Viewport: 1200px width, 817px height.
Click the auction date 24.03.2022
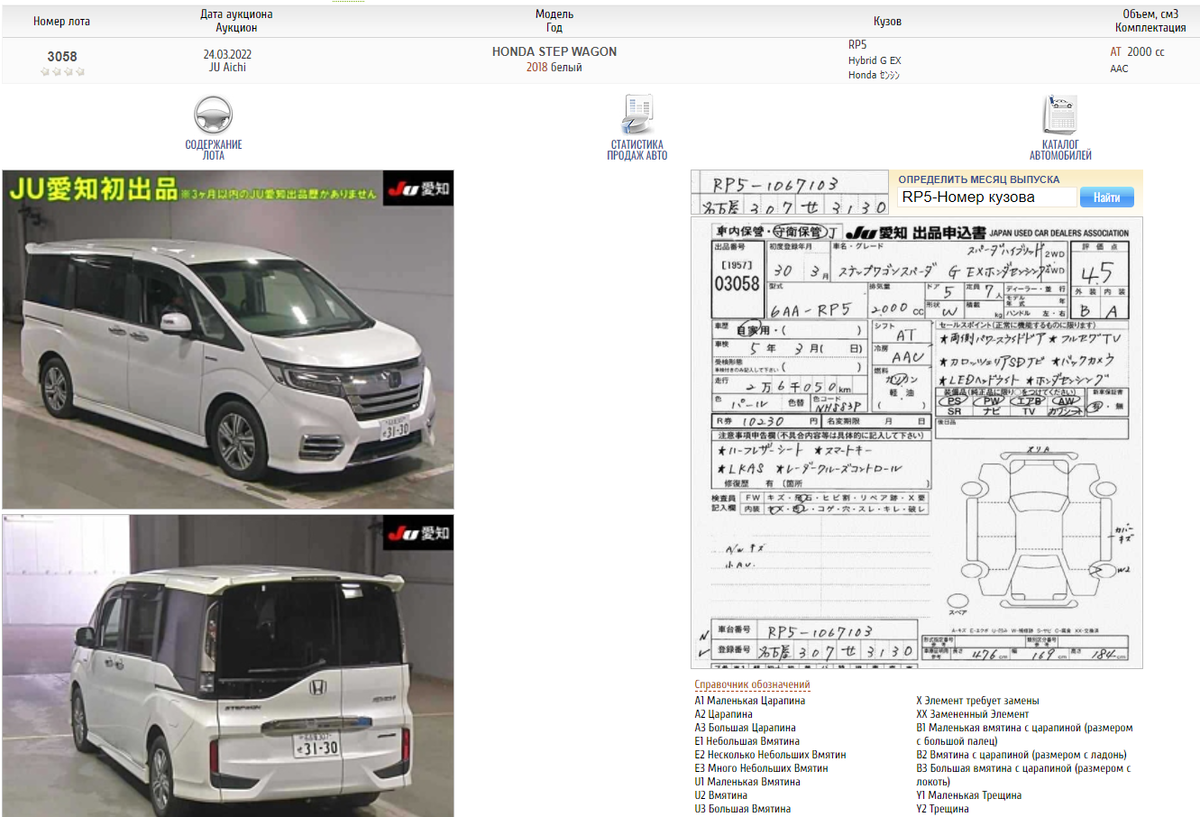point(229,53)
